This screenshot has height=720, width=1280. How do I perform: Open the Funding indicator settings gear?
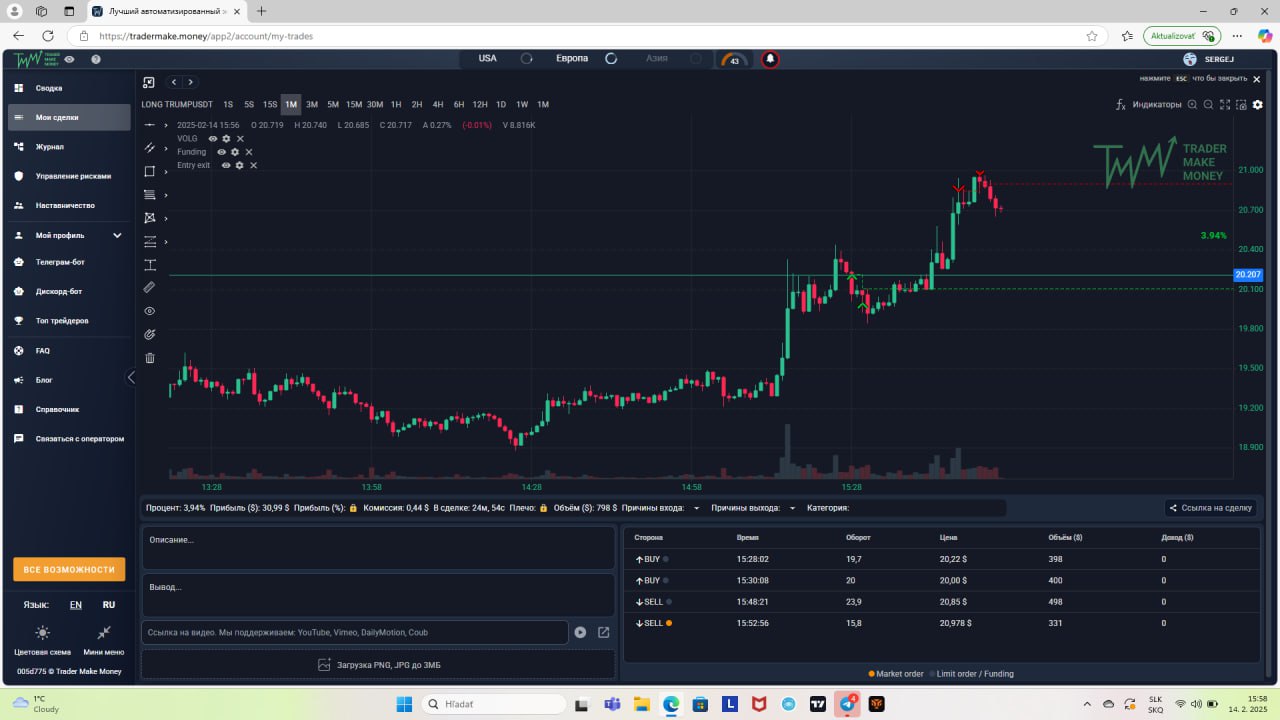(235, 152)
